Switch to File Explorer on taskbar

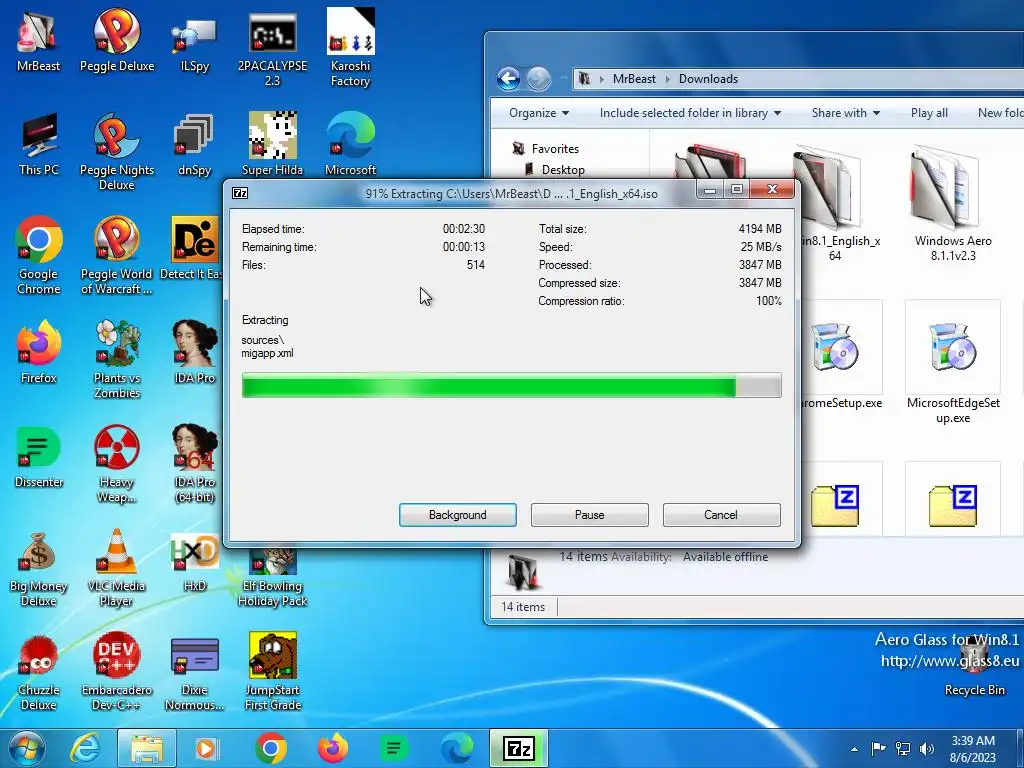146,748
